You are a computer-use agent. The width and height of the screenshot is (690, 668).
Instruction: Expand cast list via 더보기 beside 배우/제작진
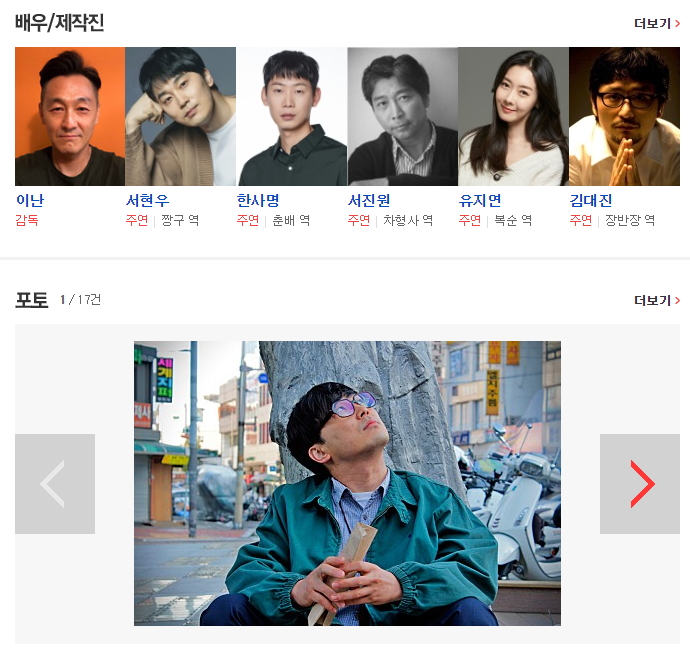click(x=657, y=23)
